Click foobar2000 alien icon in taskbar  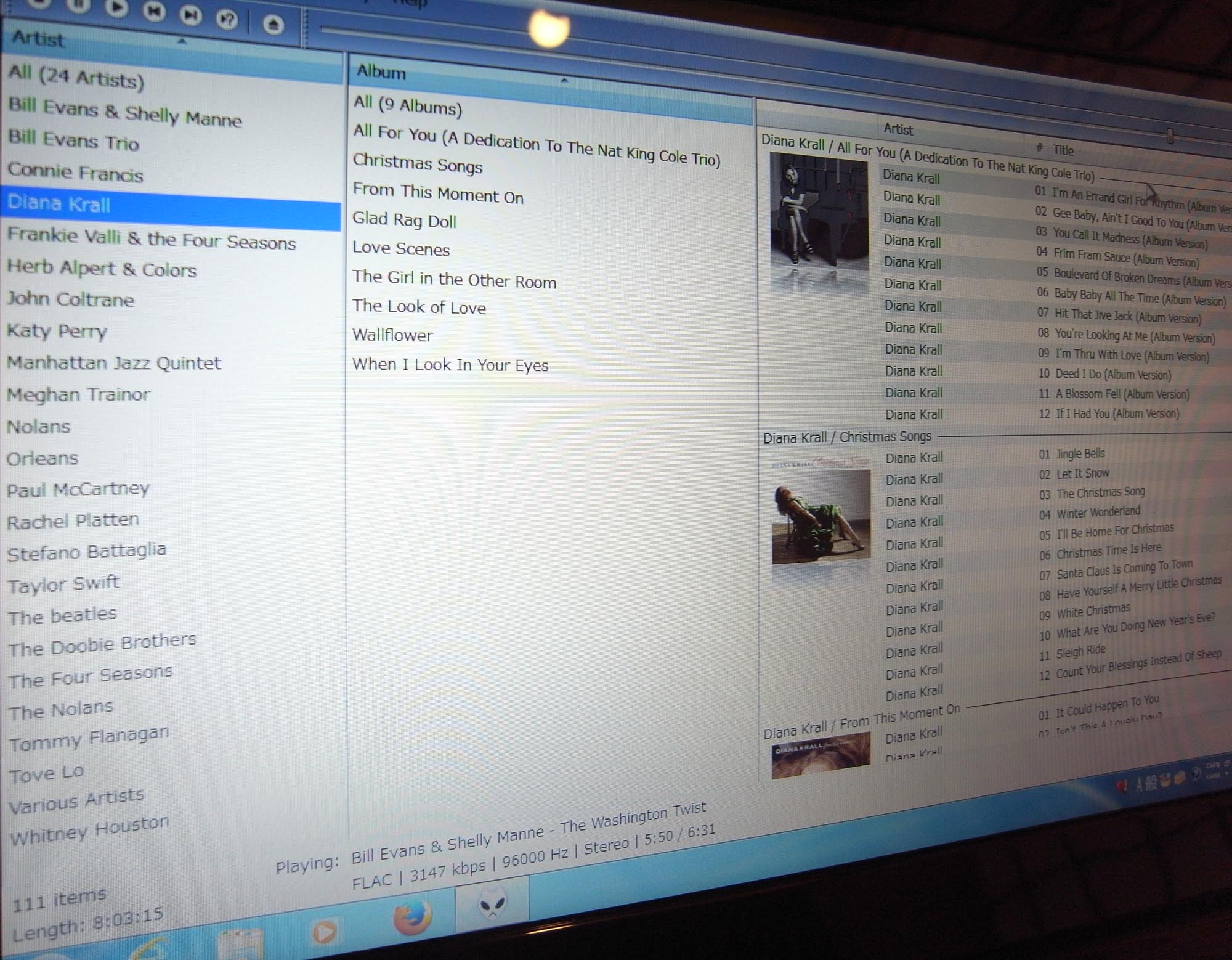[492, 903]
